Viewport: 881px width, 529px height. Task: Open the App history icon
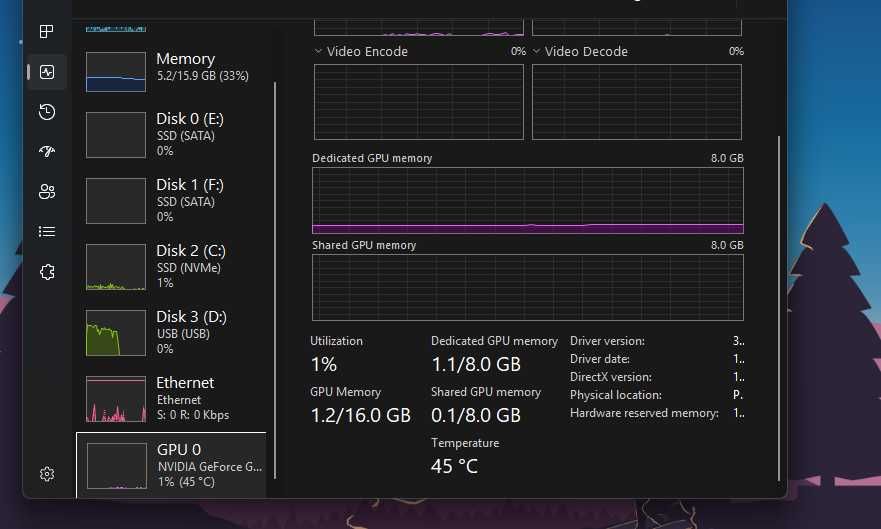pos(46,112)
